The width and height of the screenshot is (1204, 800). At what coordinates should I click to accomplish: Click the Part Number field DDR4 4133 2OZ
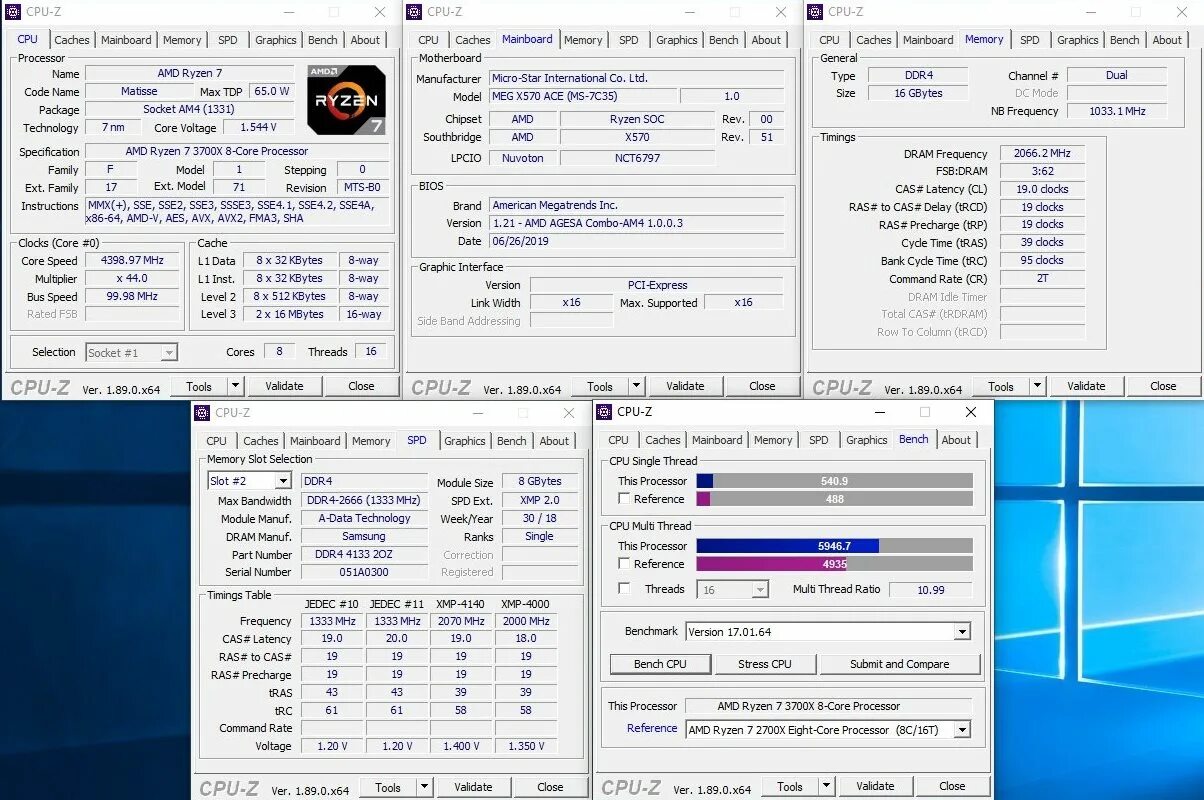pos(364,555)
